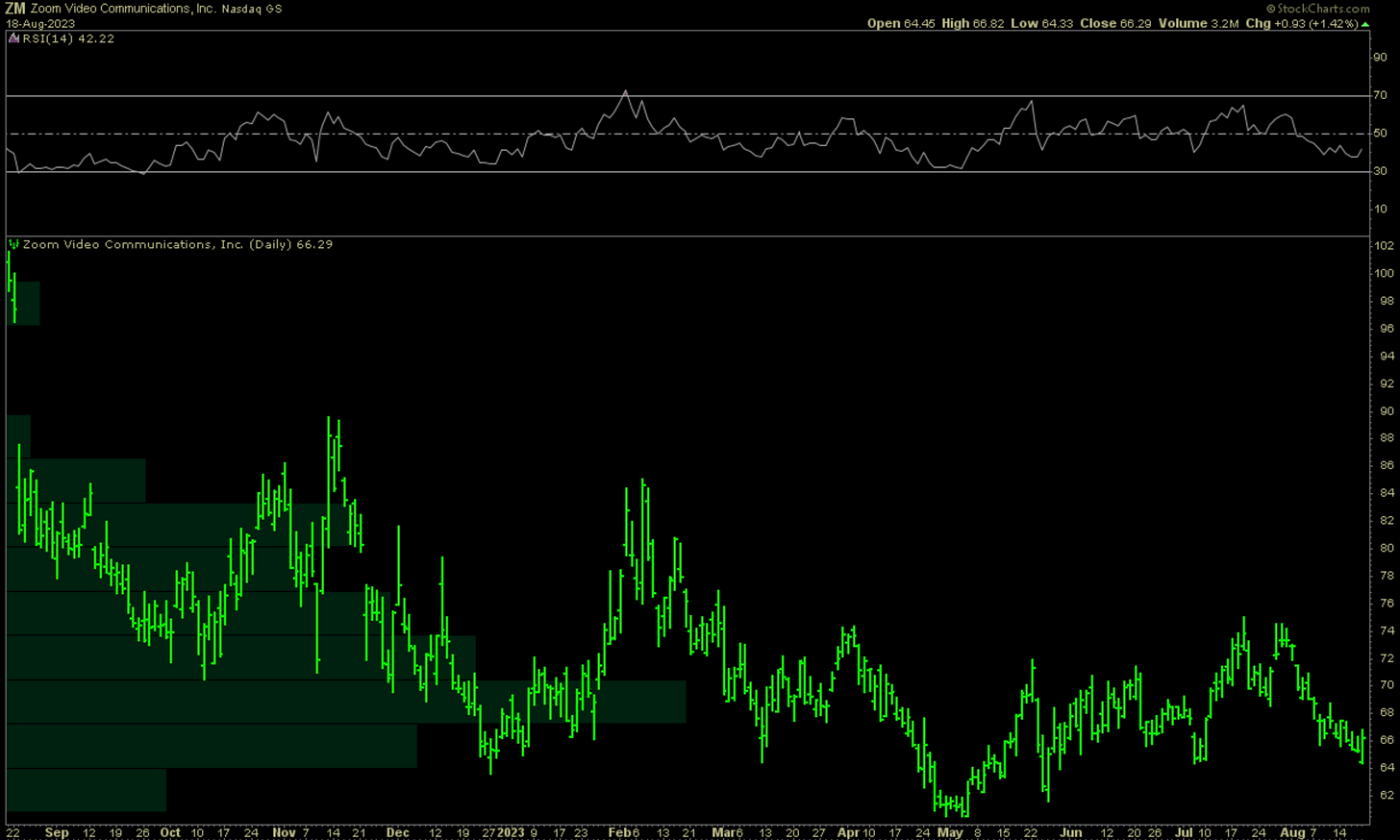
Task: Click the Jun label on date axis
Action: [x=1070, y=832]
